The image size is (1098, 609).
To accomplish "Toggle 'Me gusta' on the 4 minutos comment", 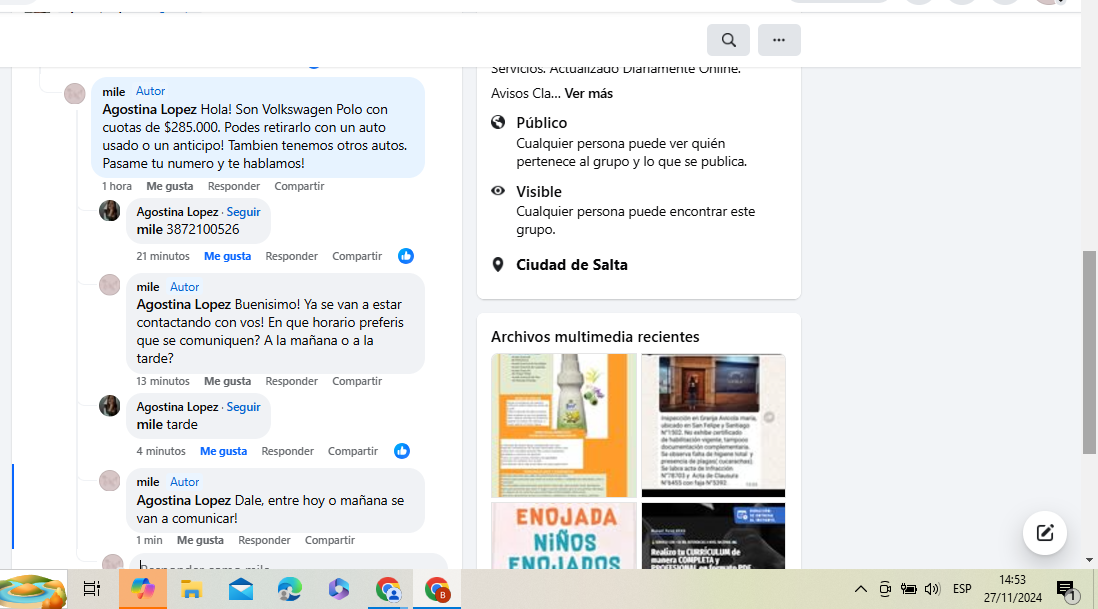I will coord(223,451).
